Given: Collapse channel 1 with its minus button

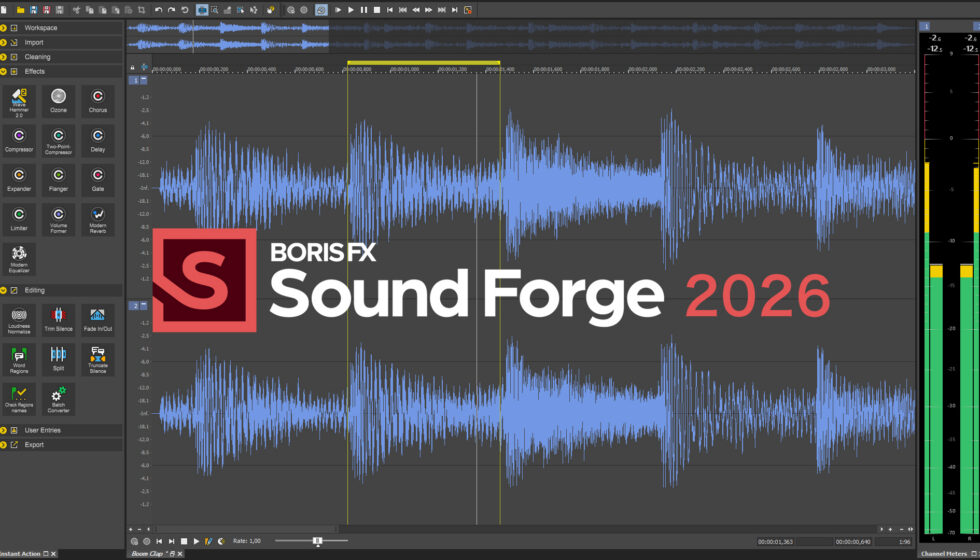Looking at the screenshot, I should [144, 80].
